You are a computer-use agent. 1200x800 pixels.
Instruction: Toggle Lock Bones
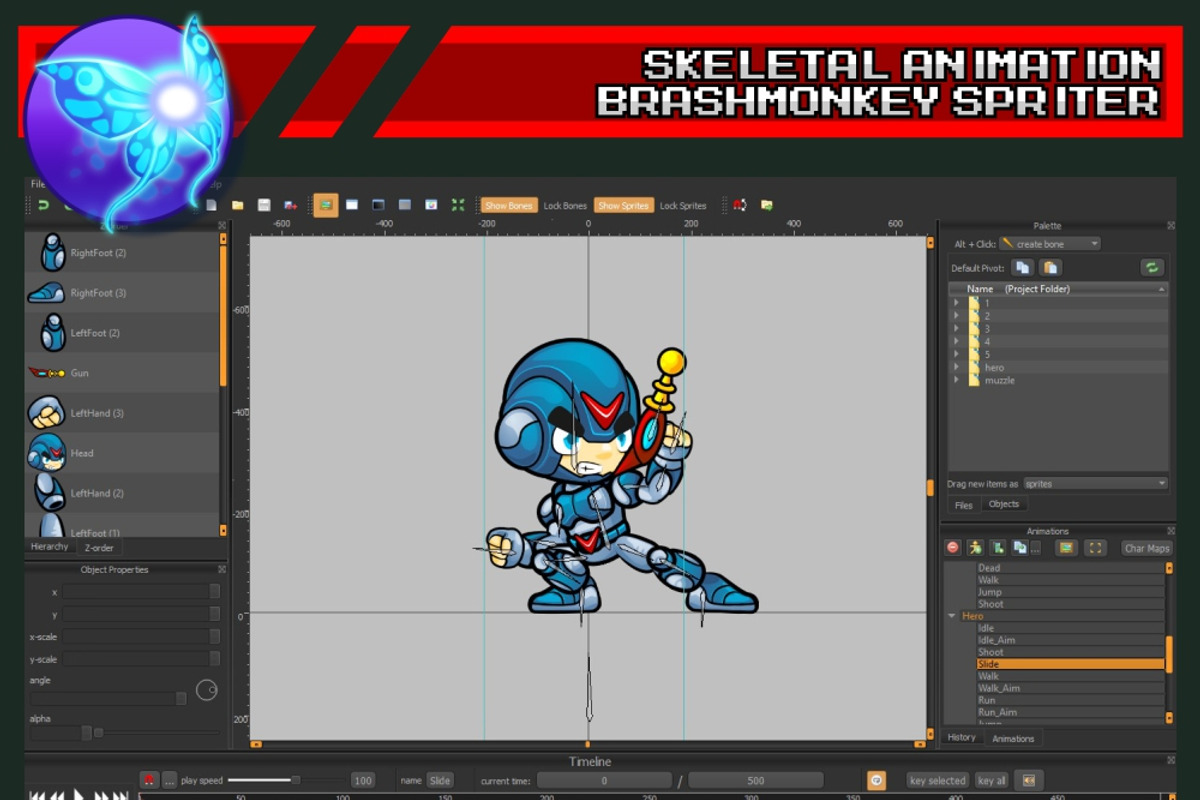pos(565,206)
